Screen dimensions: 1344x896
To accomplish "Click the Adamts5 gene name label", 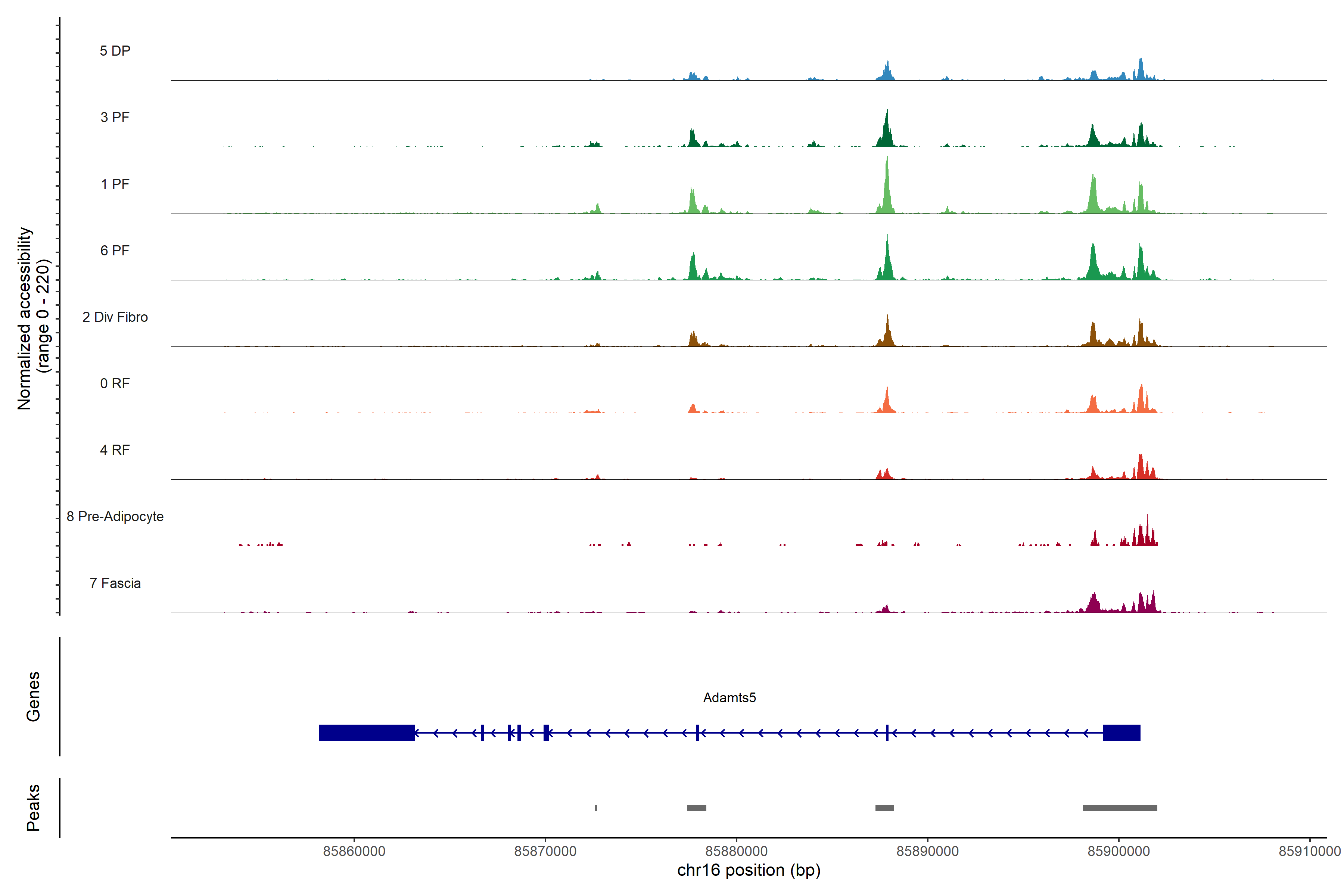I will (729, 698).
